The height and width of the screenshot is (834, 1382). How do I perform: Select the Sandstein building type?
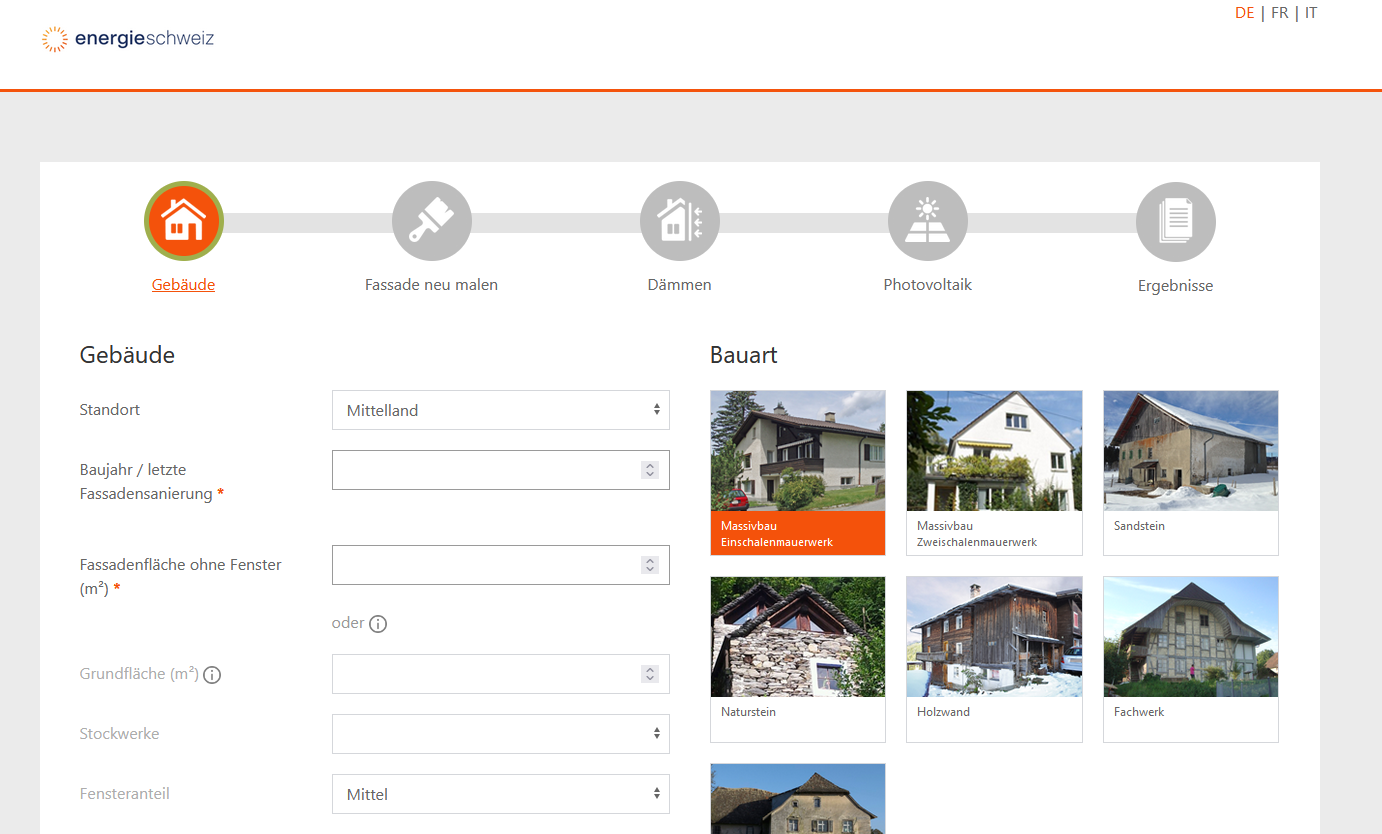click(1191, 473)
